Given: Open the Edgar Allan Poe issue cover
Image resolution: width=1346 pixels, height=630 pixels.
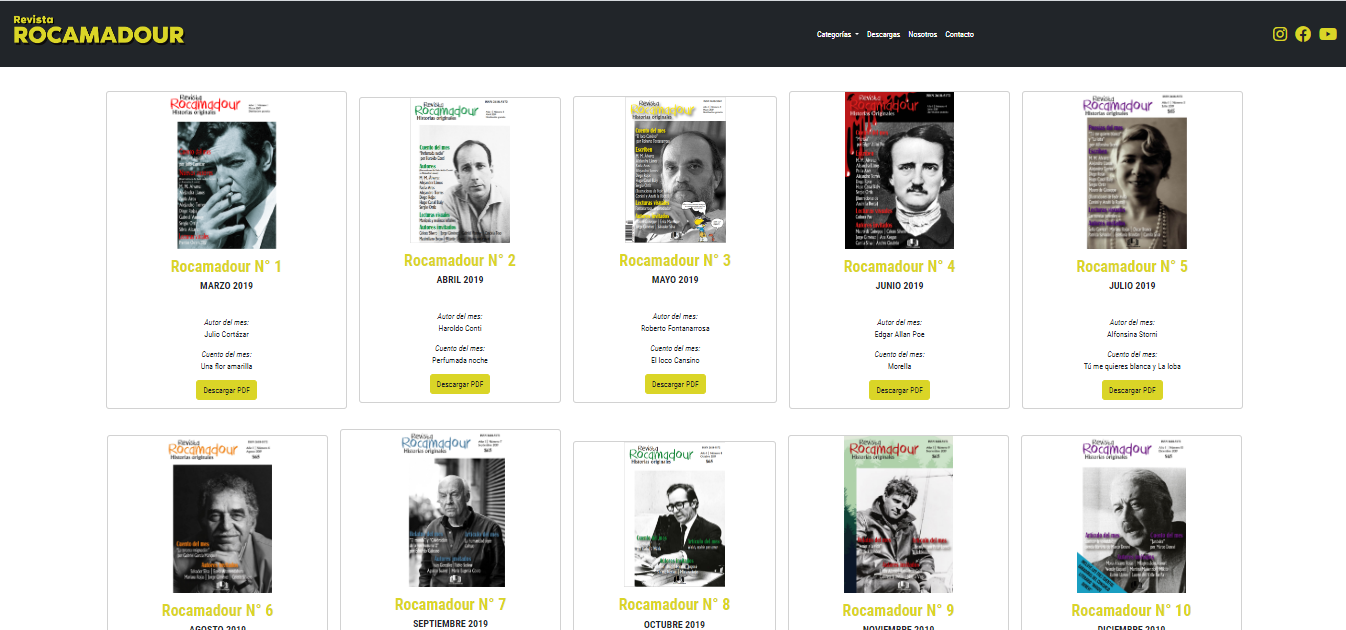Looking at the screenshot, I should (x=899, y=170).
